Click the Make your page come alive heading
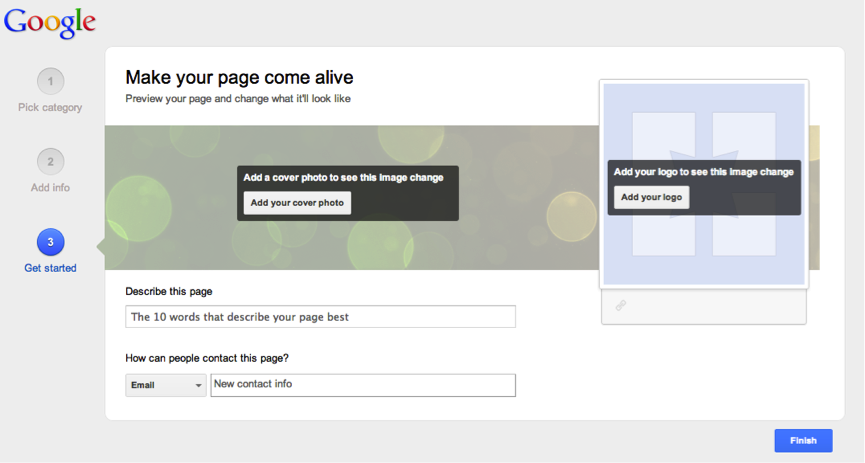The width and height of the screenshot is (865, 463). [239, 77]
